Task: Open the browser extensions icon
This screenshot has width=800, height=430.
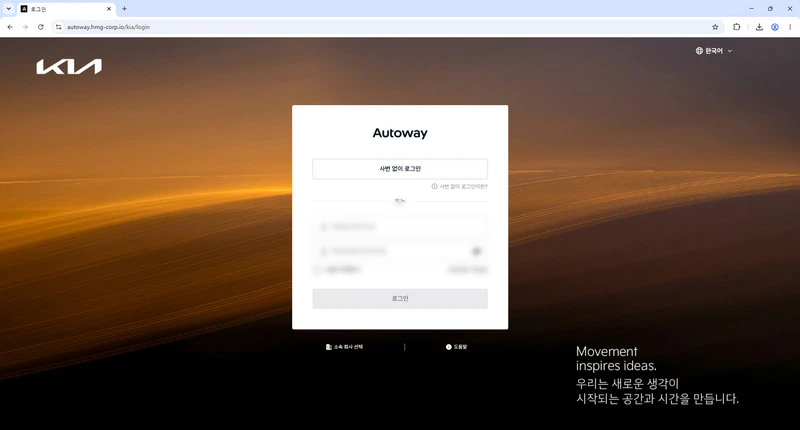Action: click(x=736, y=27)
